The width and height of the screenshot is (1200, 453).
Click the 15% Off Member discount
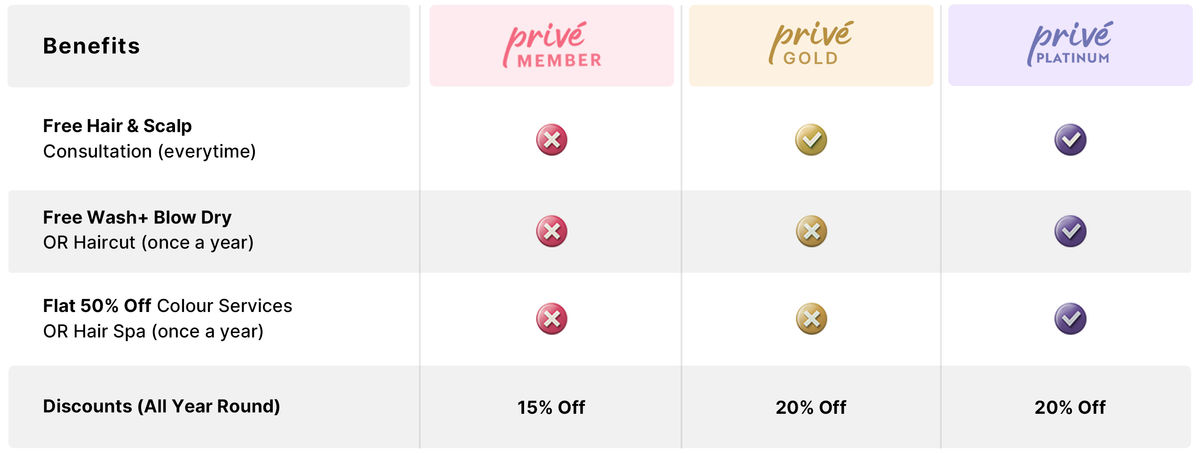pos(551,407)
